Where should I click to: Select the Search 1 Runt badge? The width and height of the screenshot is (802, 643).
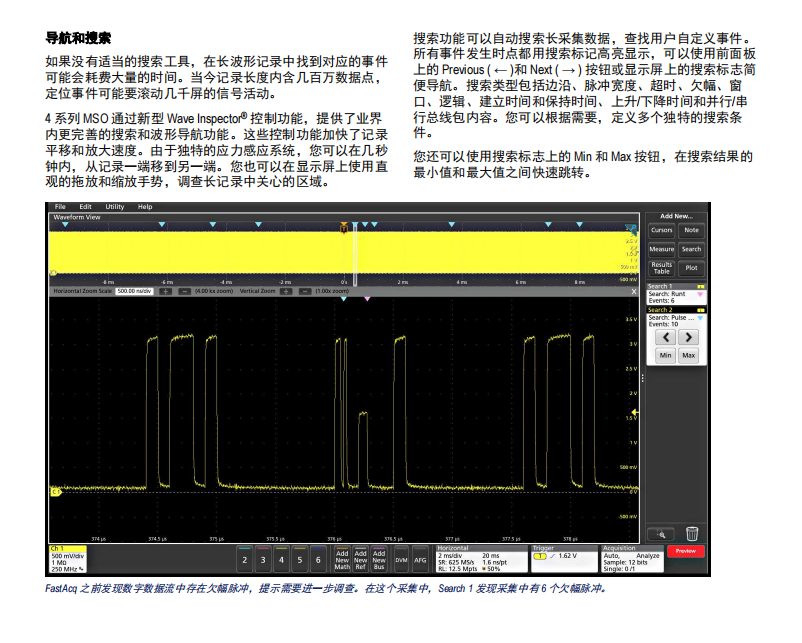point(676,294)
